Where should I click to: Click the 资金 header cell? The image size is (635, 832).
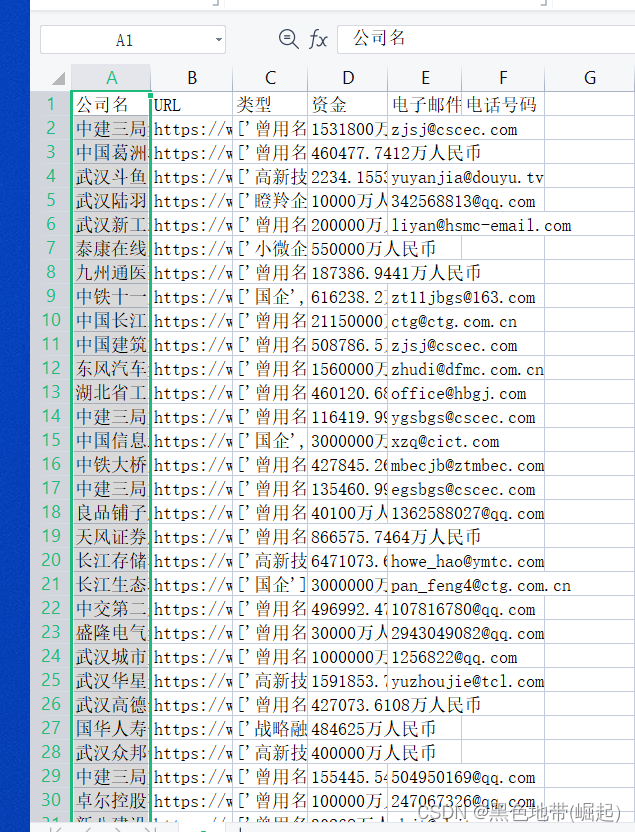[348, 105]
